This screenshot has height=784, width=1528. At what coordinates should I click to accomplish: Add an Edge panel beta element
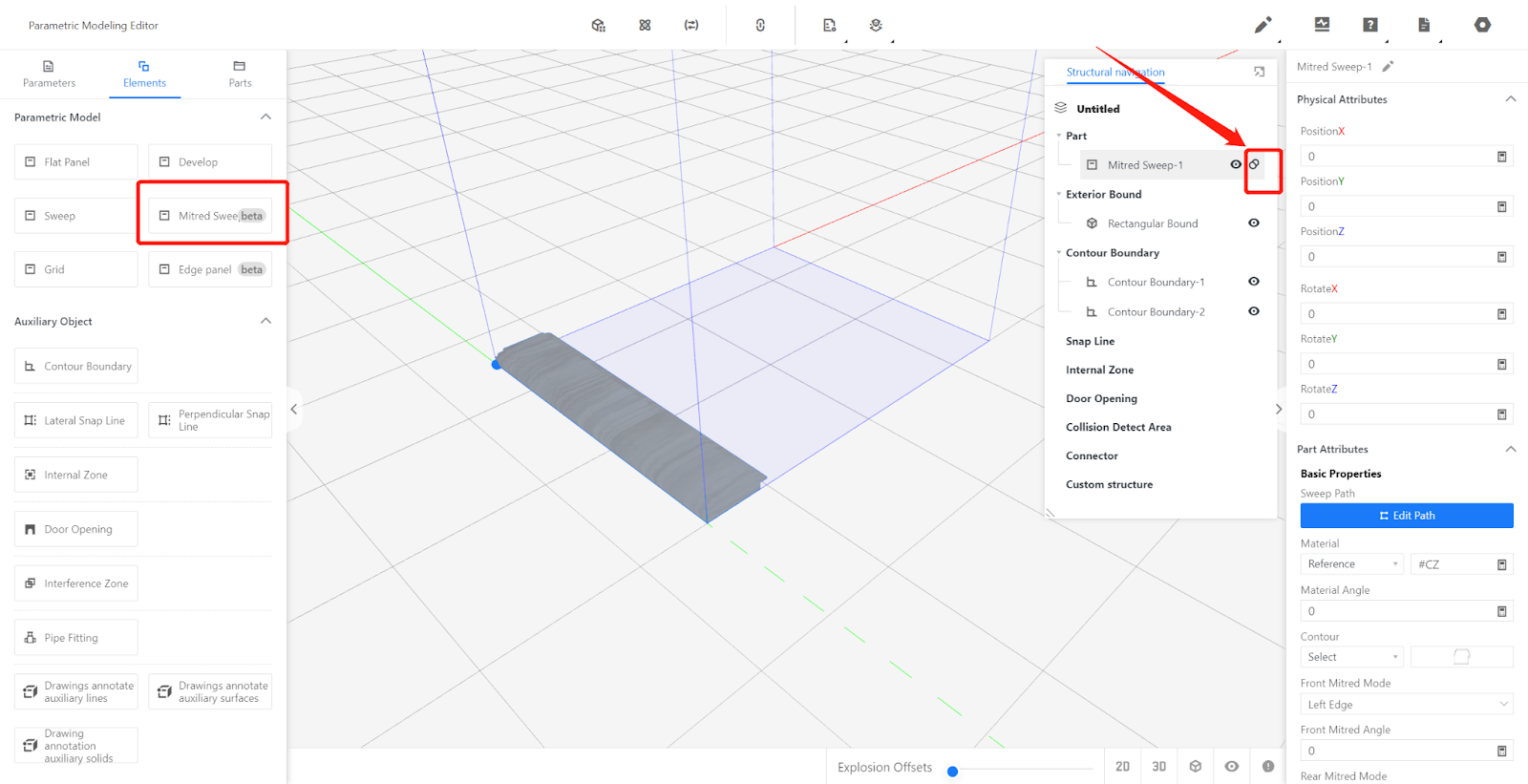pos(210,269)
